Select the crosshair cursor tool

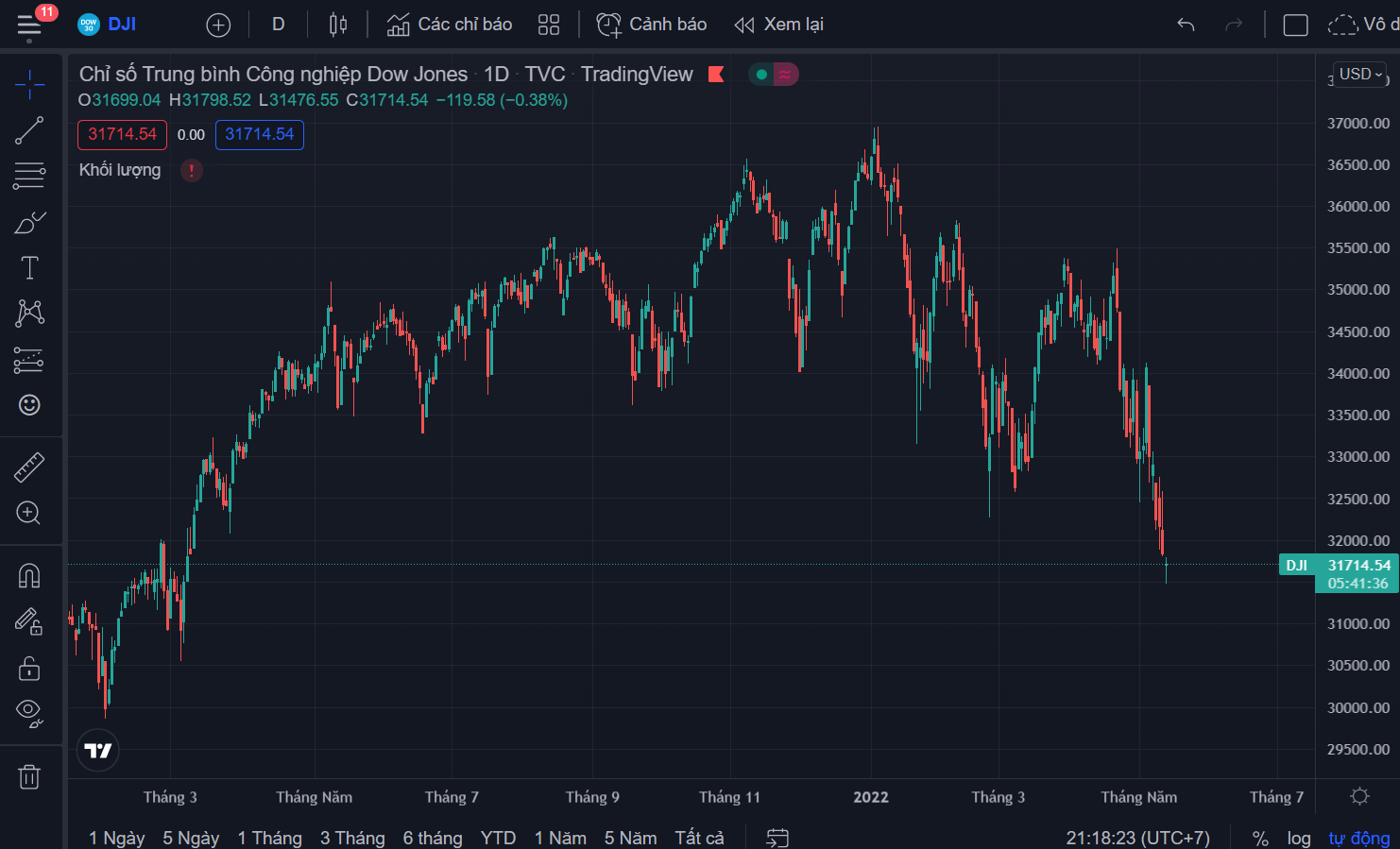coord(29,84)
